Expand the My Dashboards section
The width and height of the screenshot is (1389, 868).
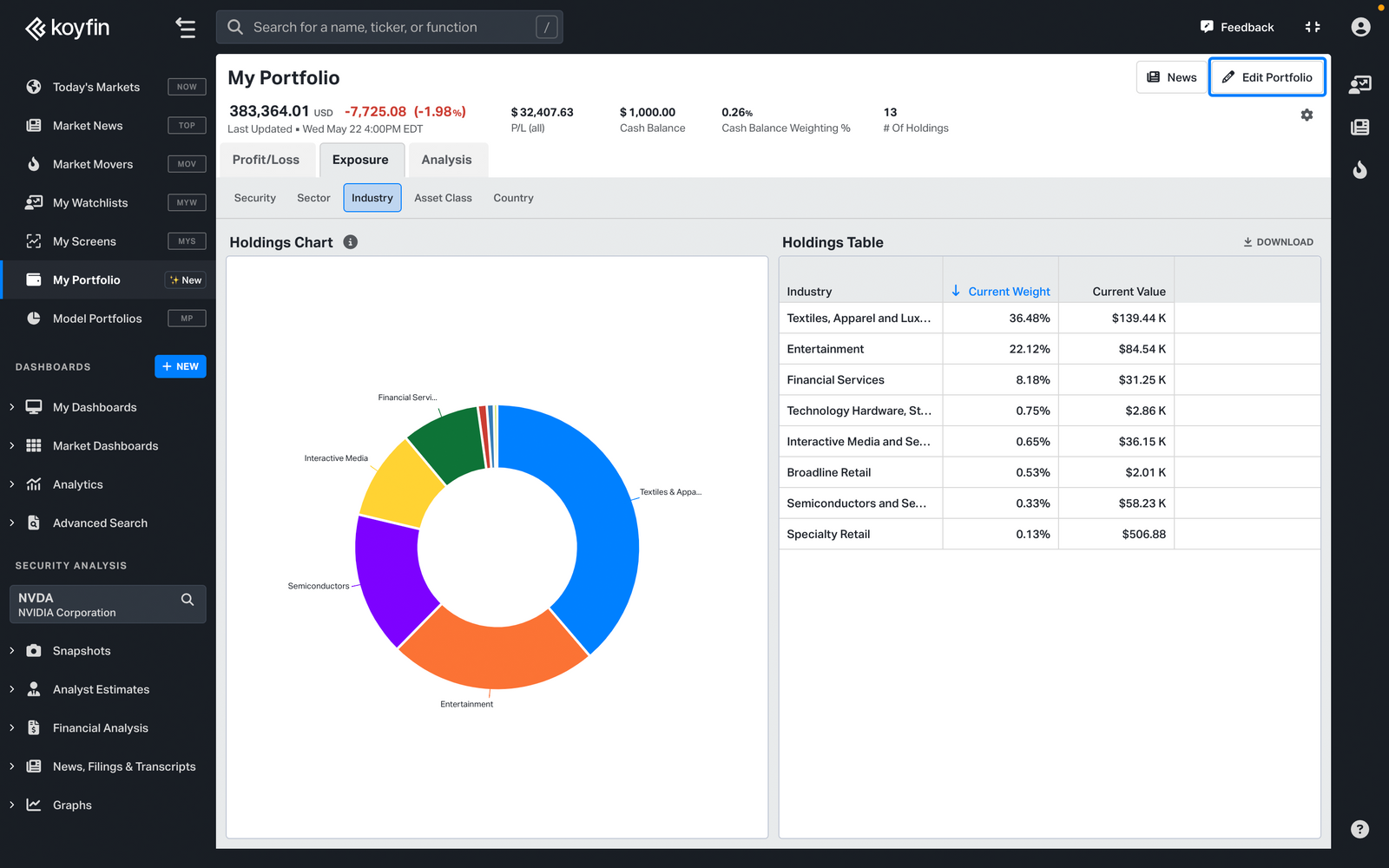click(x=95, y=407)
